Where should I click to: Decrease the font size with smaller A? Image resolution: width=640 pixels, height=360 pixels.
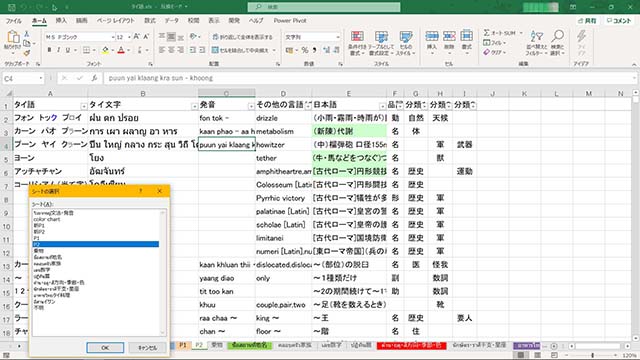coord(146,37)
